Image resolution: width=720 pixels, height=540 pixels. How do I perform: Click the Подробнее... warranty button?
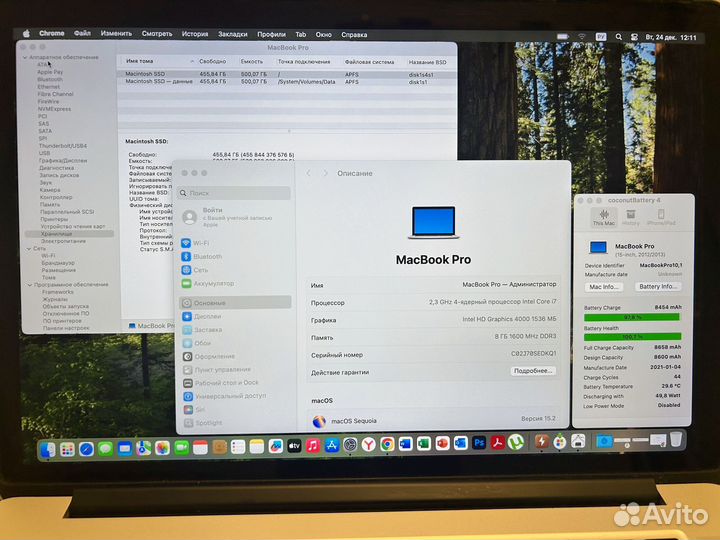[x=533, y=371]
